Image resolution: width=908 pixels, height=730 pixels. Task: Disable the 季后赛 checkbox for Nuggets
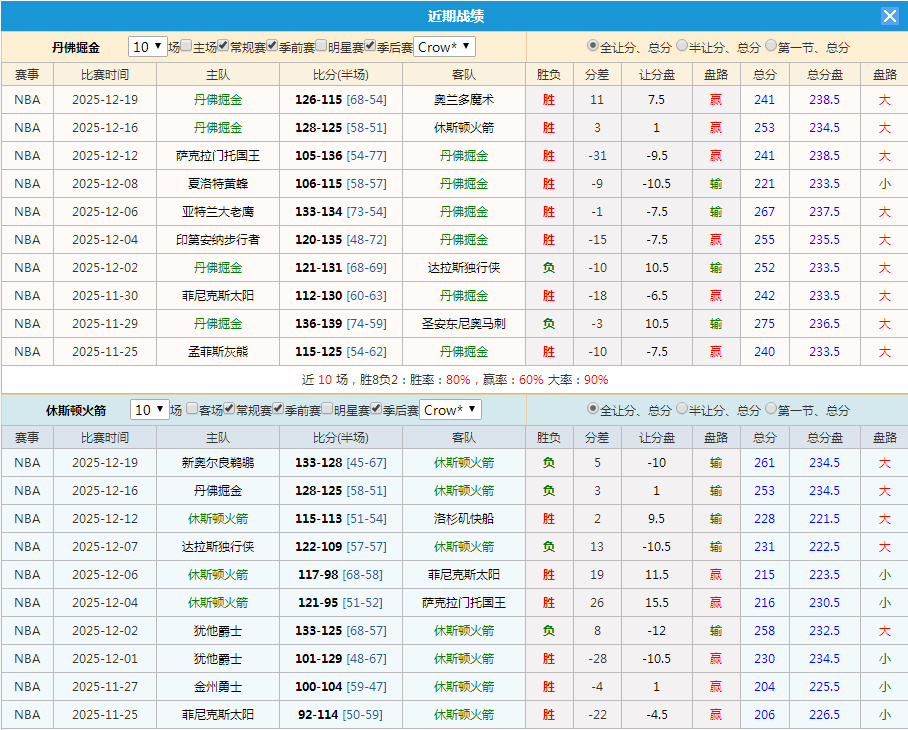pos(370,46)
